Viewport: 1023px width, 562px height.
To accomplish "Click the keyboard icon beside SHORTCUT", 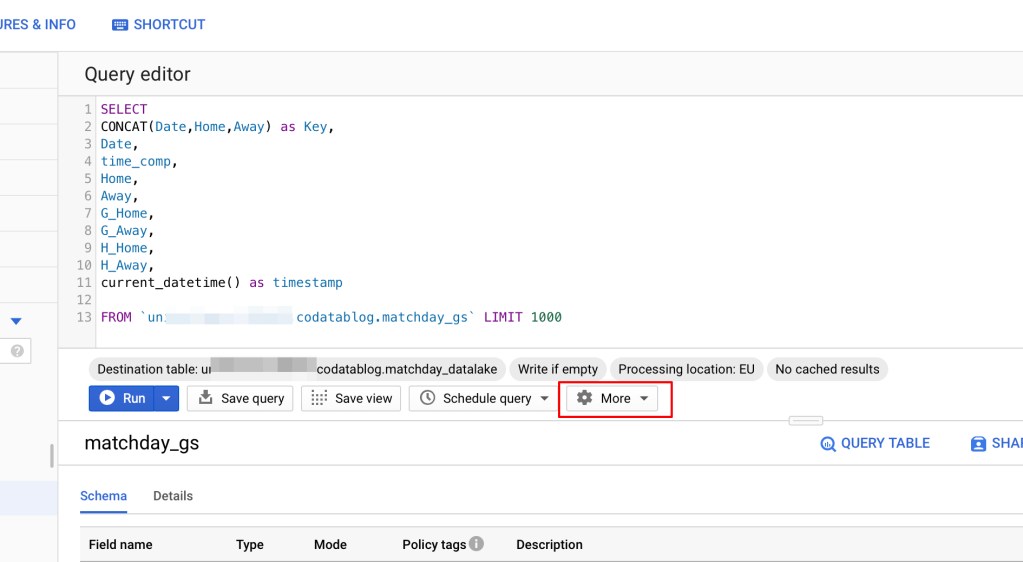I will pos(119,25).
